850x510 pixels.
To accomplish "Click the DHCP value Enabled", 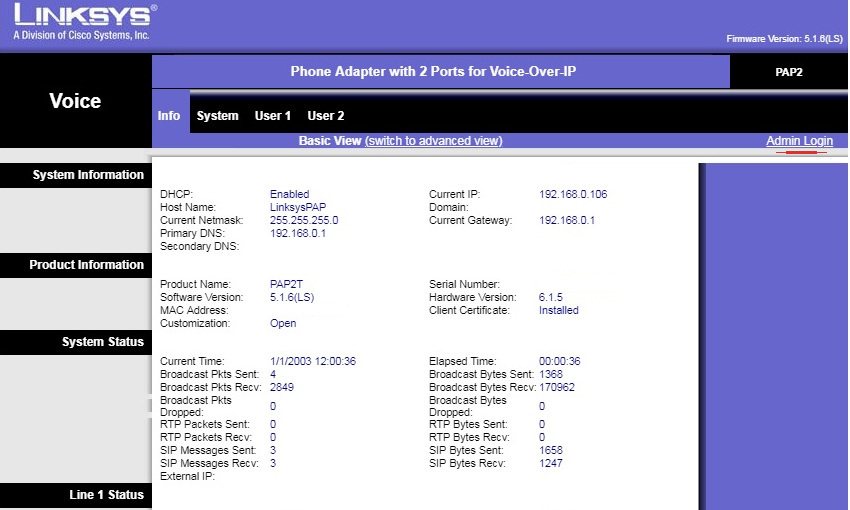I will (289, 194).
